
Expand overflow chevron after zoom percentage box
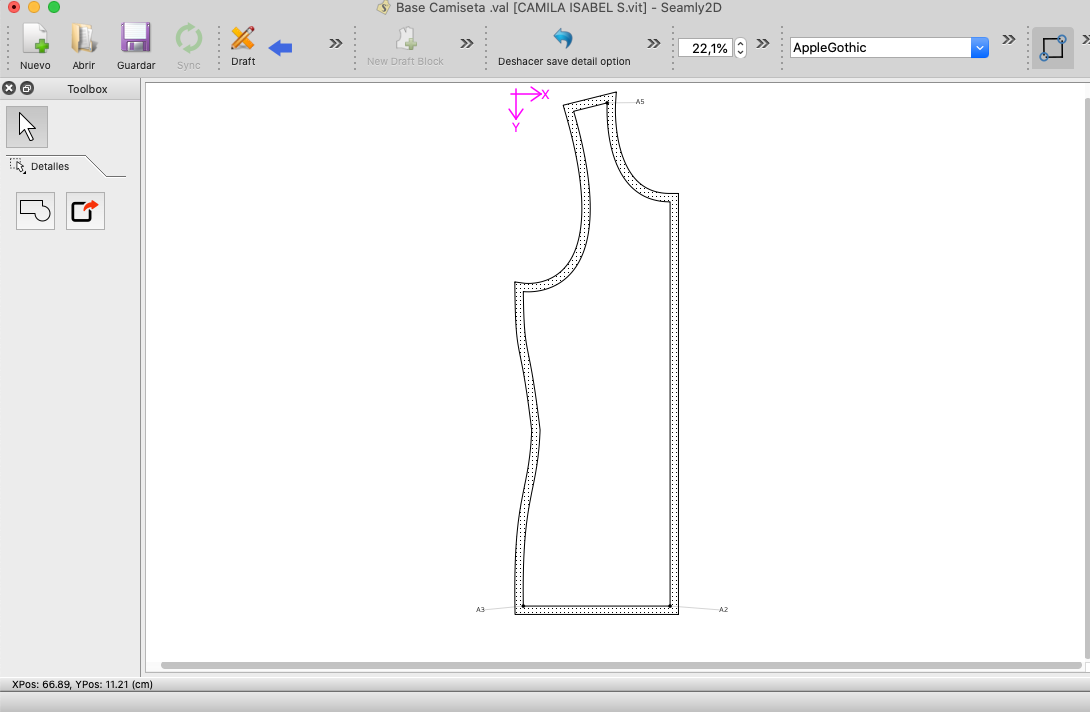tap(763, 43)
